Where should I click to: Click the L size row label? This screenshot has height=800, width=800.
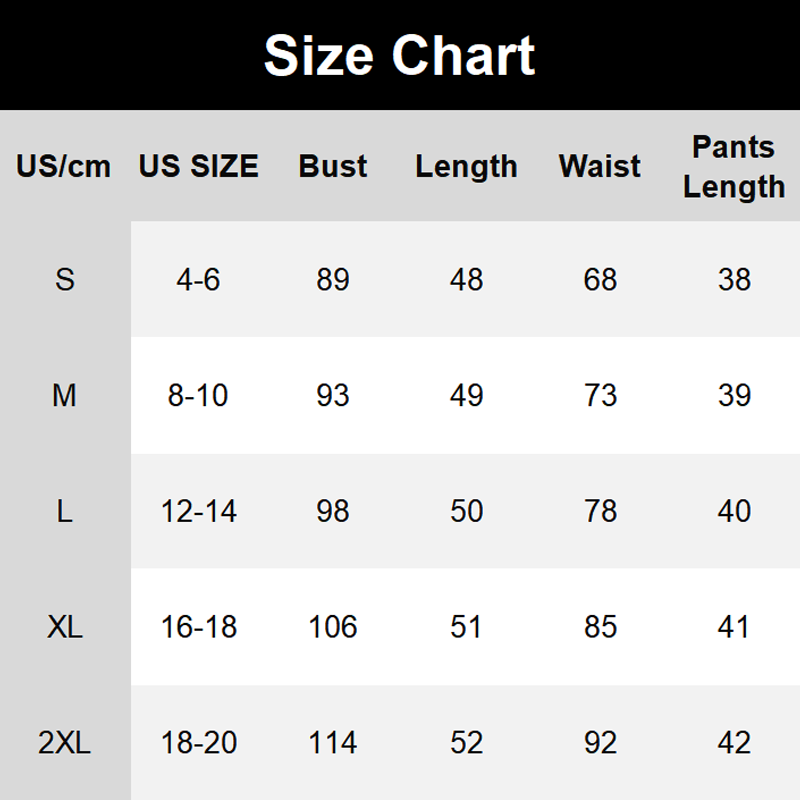(x=64, y=511)
